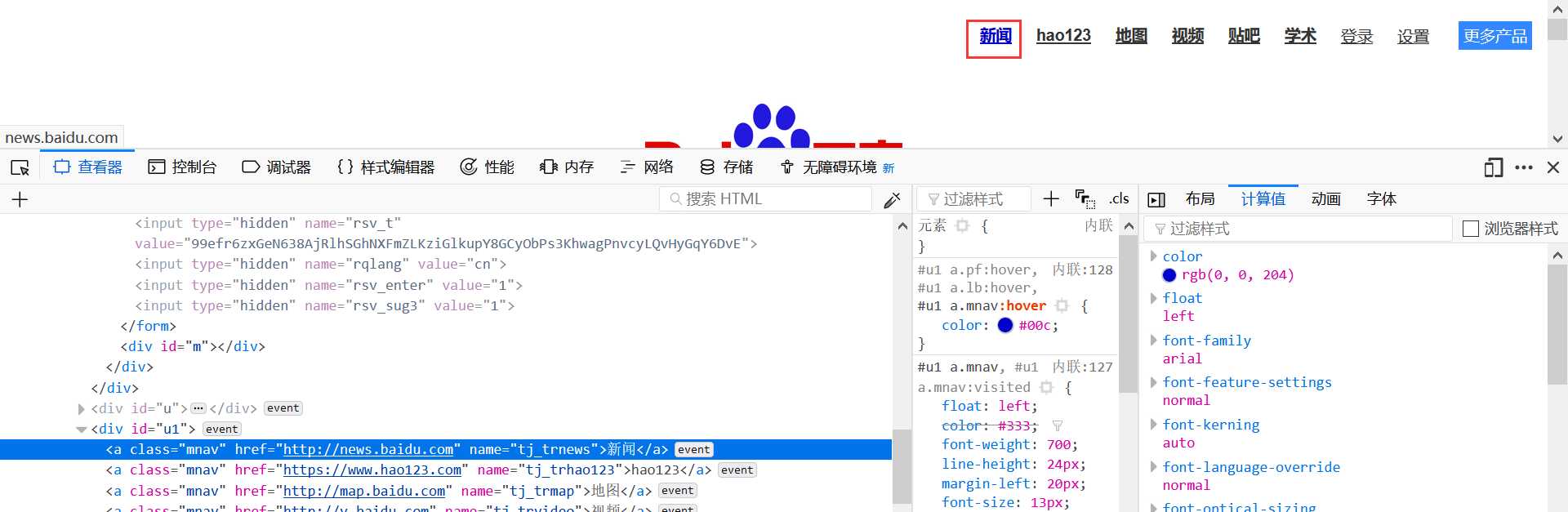
Task: Open the 无障碍环境 accessibility tab
Action: click(x=837, y=167)
